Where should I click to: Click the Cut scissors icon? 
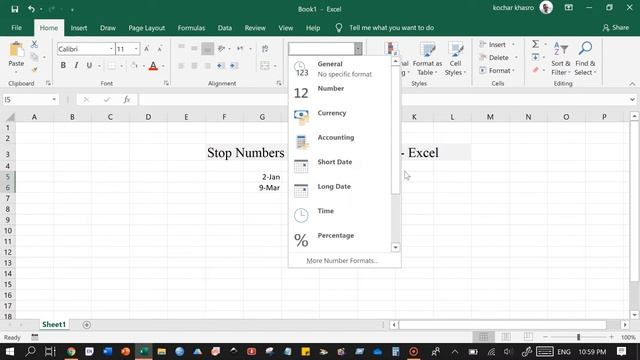34,44
